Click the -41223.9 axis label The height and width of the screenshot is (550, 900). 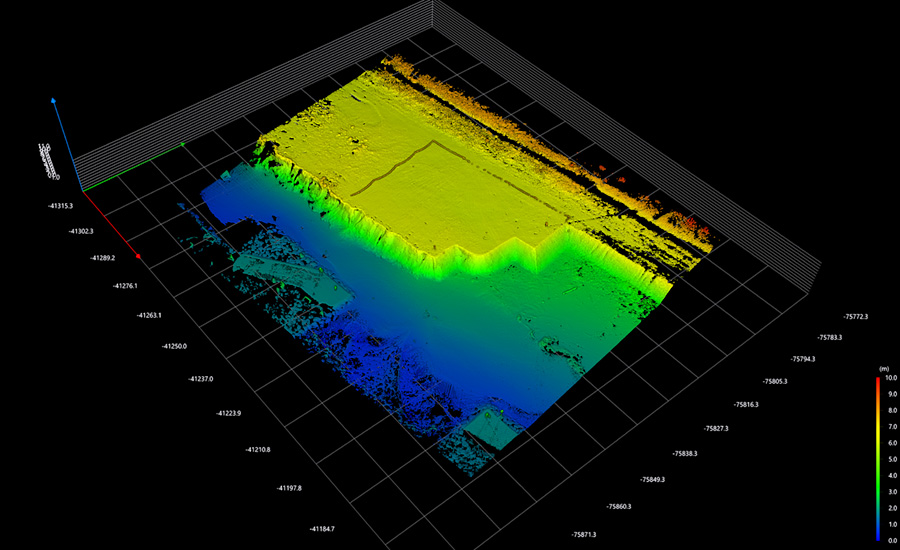pyautogui.click(x=230, y=413)
